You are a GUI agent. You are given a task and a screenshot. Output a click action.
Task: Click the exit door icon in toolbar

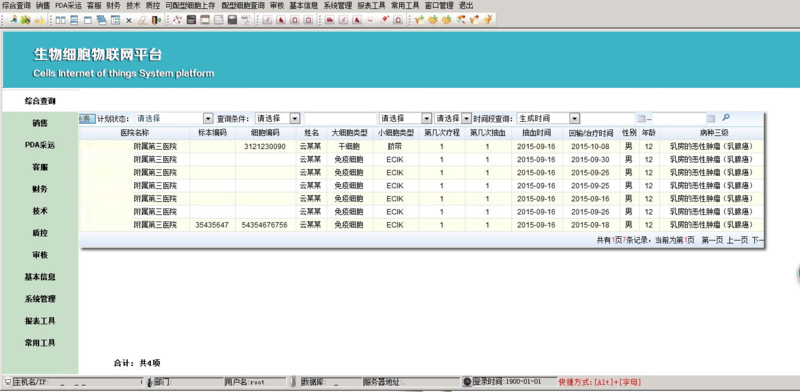(156, 20)
